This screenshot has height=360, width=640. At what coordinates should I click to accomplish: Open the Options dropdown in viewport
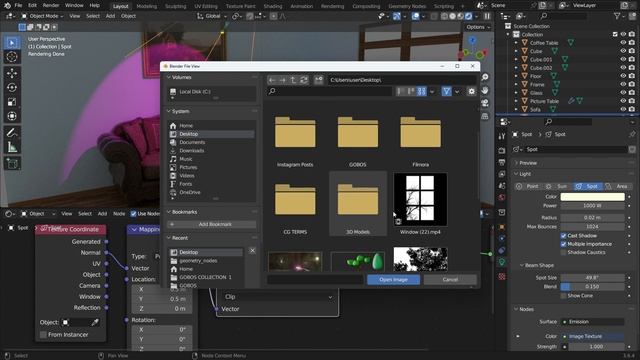pyautogui.click(x=478, y=27)
